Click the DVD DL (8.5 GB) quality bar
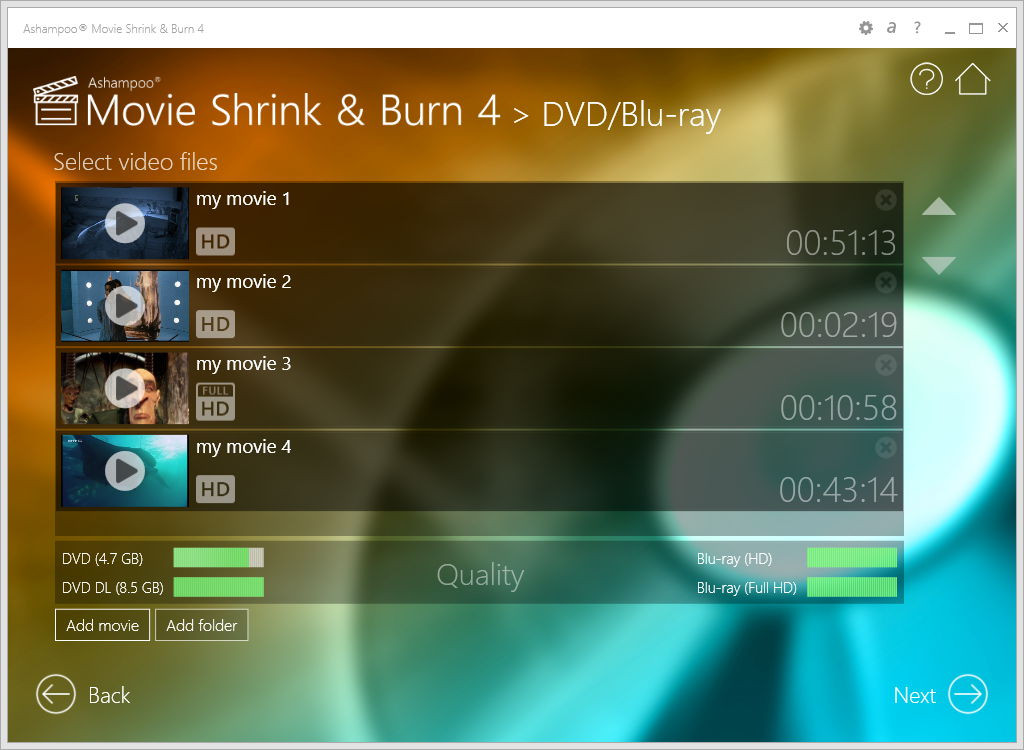 click(219, 587)
